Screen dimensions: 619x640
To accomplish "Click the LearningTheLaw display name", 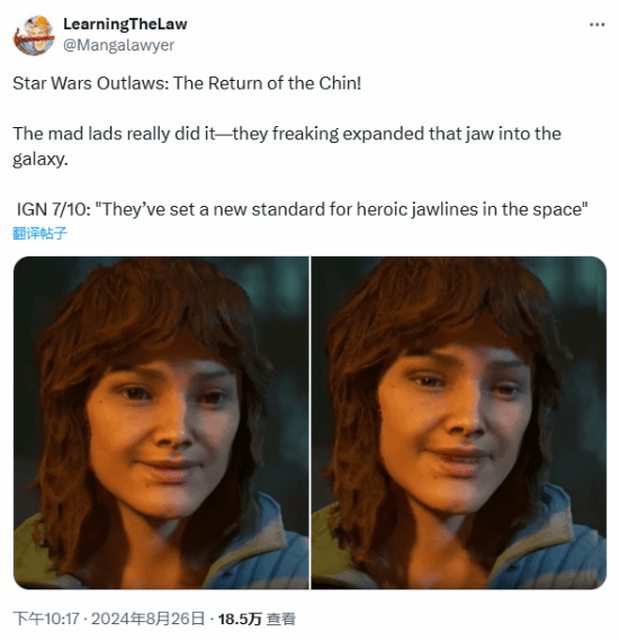I will [125, 24].
